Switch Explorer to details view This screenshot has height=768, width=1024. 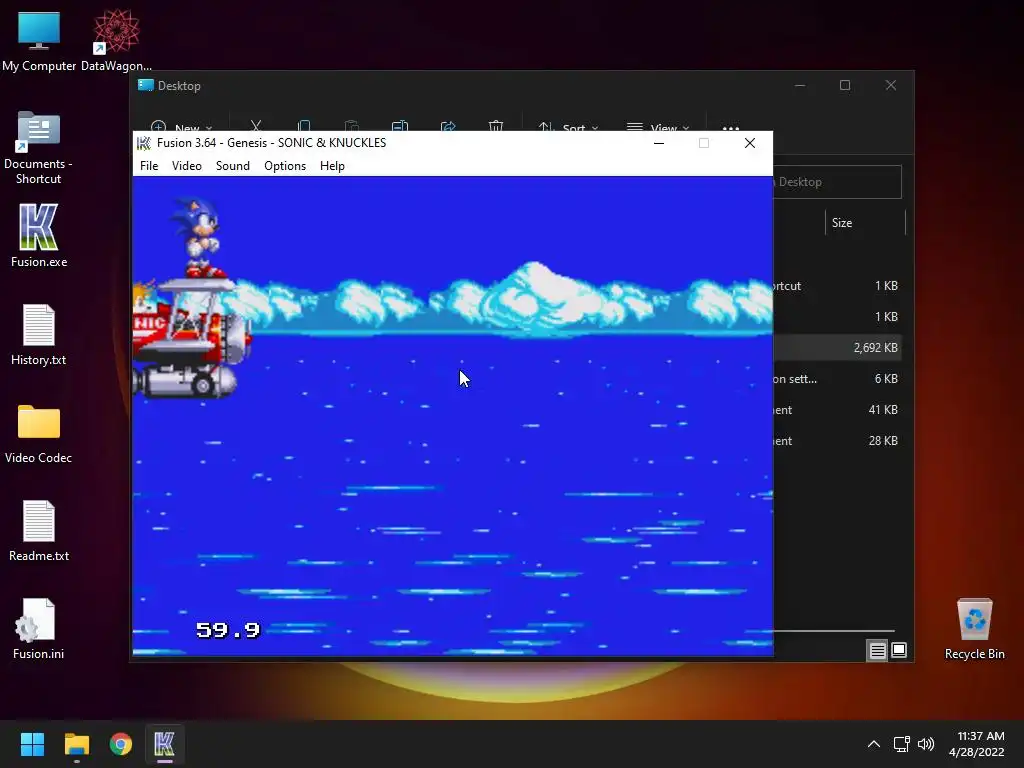[x=877, y=650]
